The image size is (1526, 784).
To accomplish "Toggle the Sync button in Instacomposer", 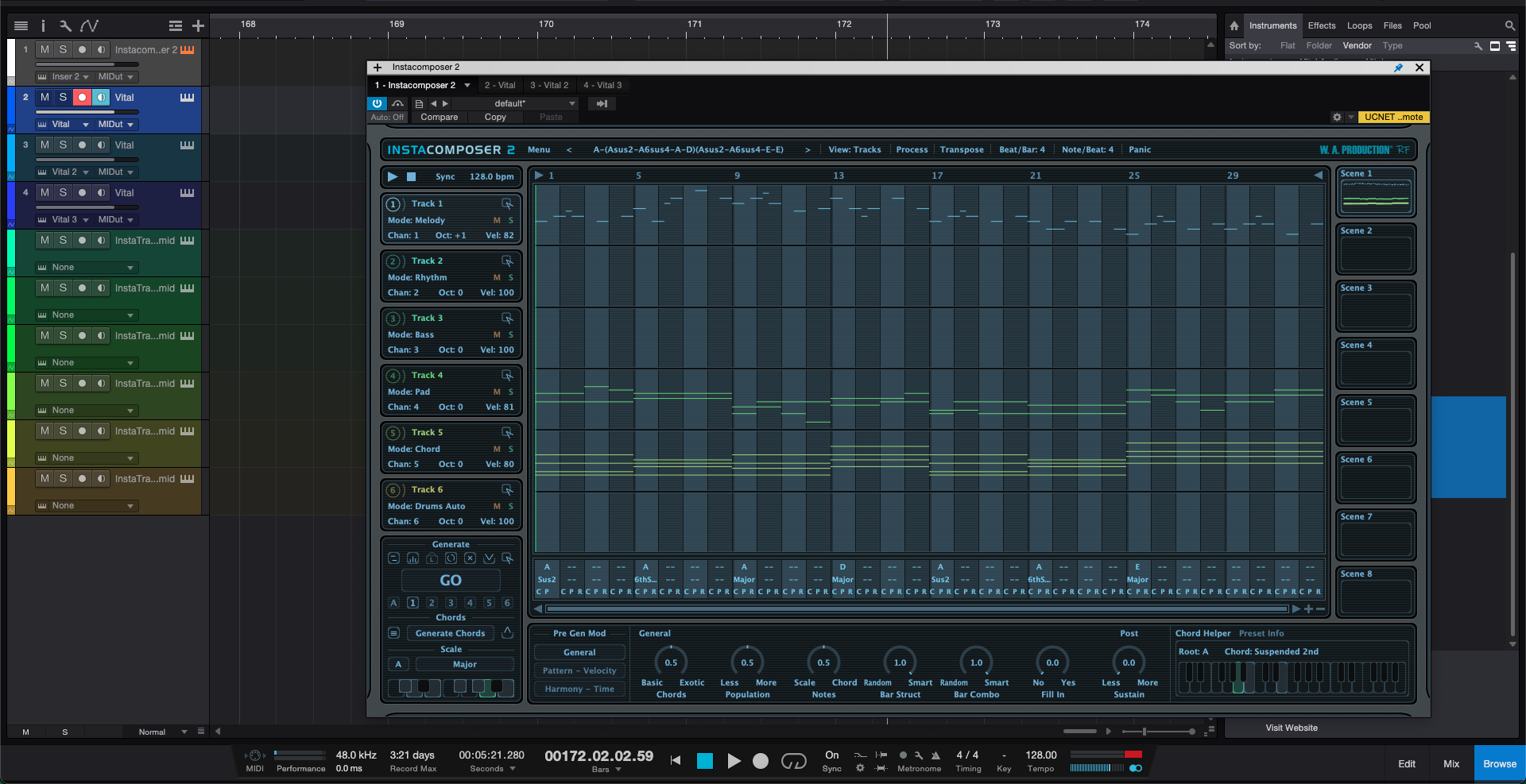I will 445,176.
